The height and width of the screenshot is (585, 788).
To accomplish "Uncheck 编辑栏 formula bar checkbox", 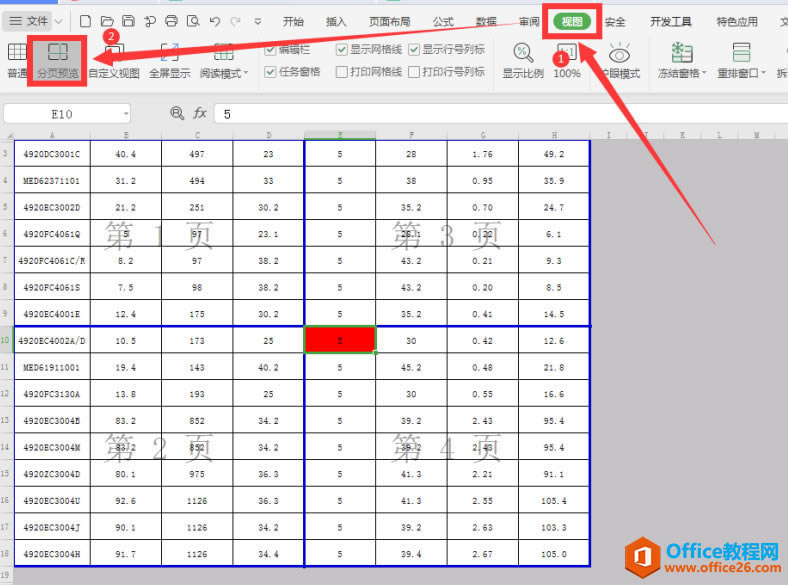I will pyautogui.click(x=270, y=49).
